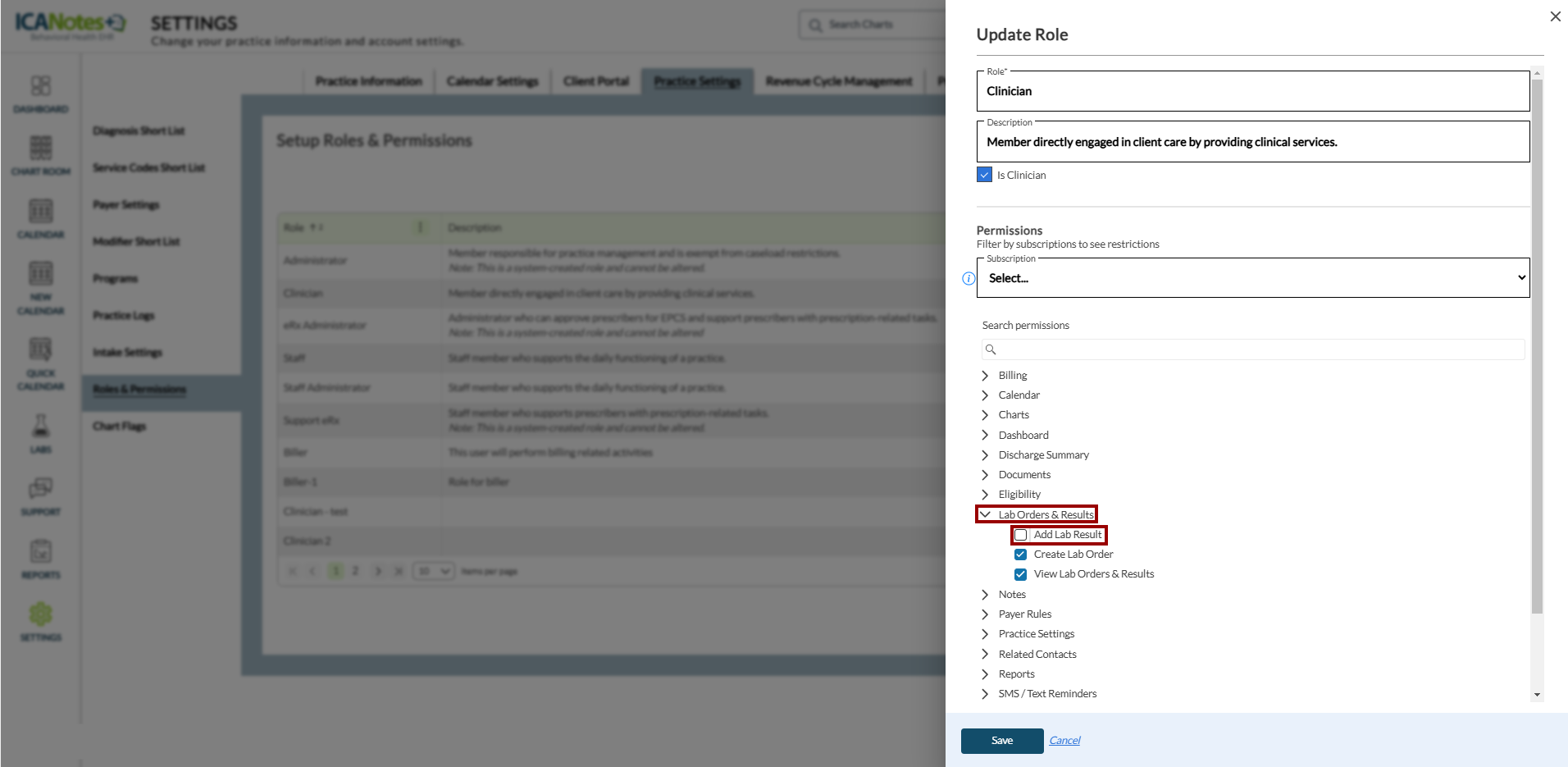Focus the Search permissions field
The width and height of the screenshot is (1568, 767).
pos(1253,349)
